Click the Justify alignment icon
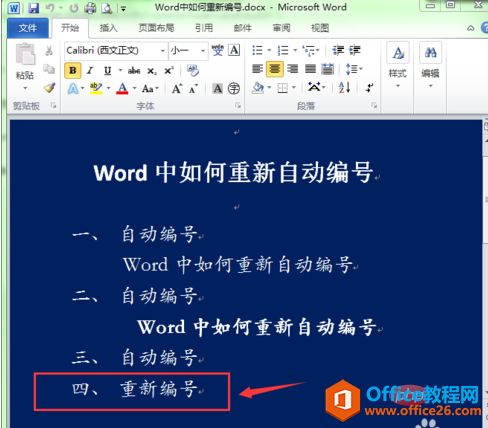Screen dimensions: 488x428 (310, 69)
